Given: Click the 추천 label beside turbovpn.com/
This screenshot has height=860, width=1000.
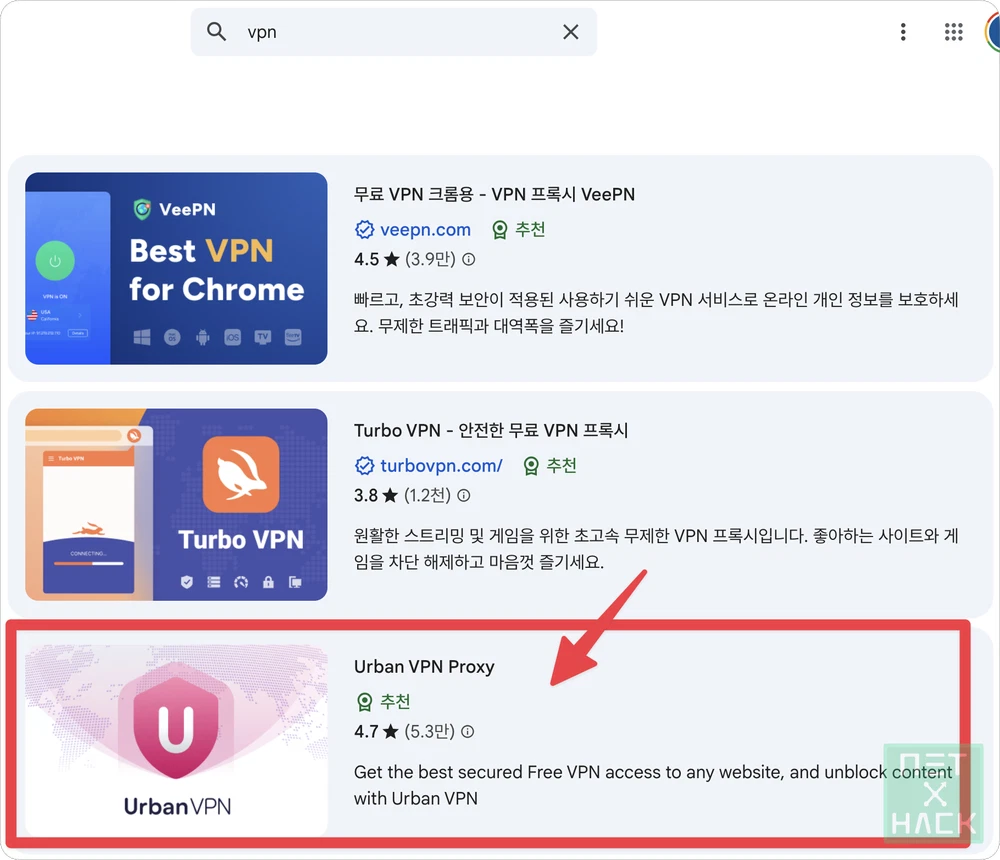Looking at the screenshot, I should (x=561, y=466).
